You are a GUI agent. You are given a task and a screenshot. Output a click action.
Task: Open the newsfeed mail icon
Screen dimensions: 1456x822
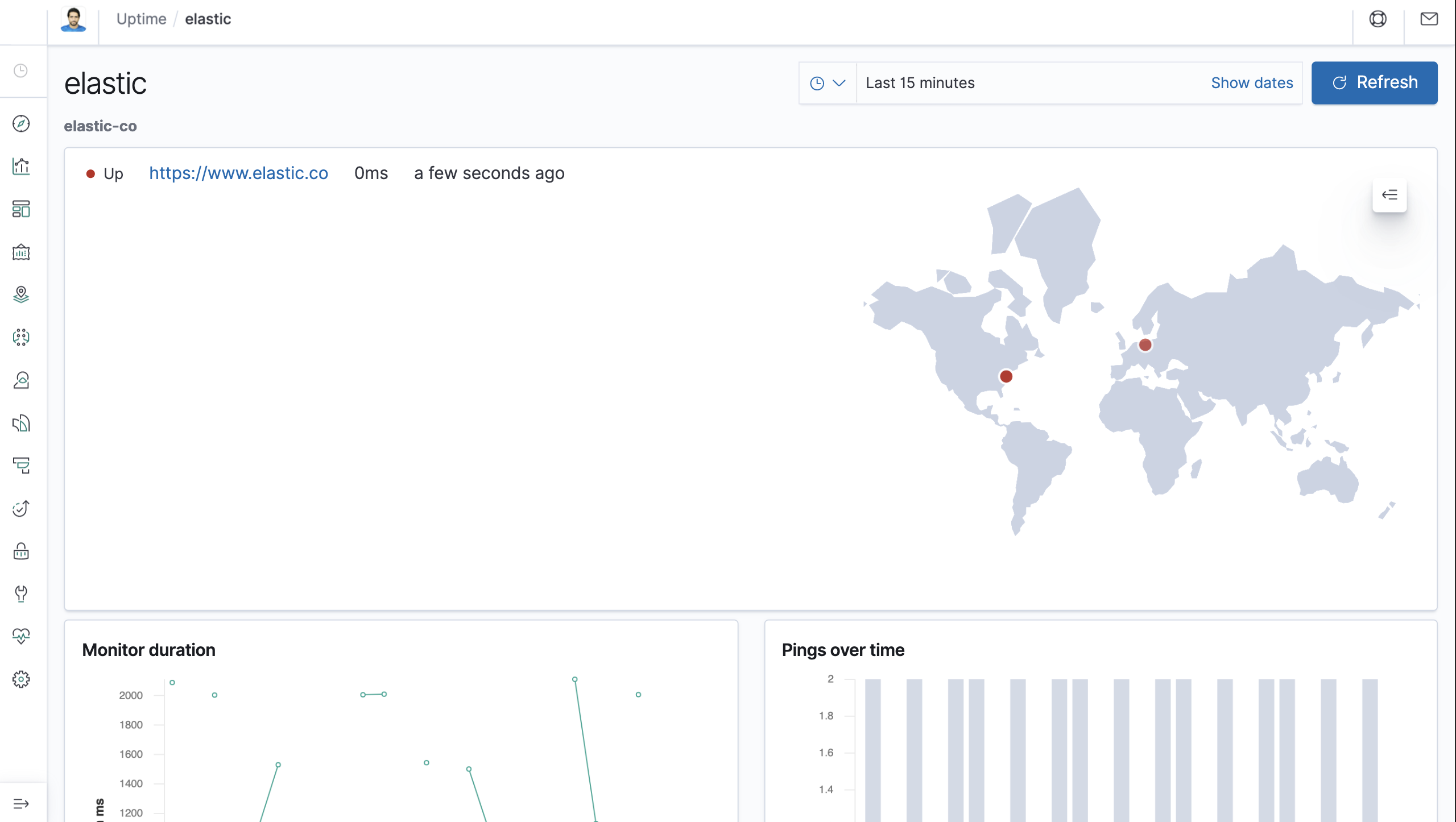click(x=1429, y=19)
